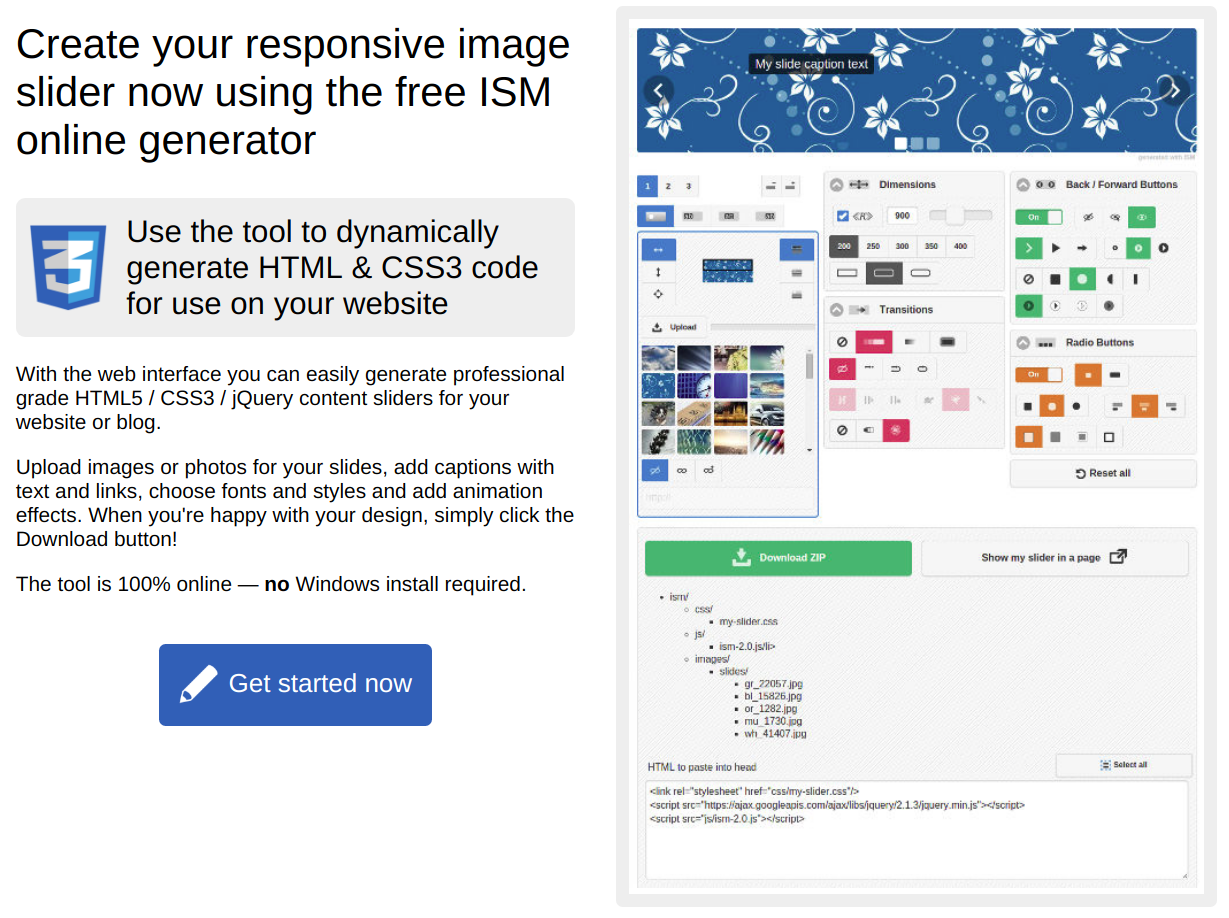
Task: Set slider height to 400
Action: (x=960, y=246)
